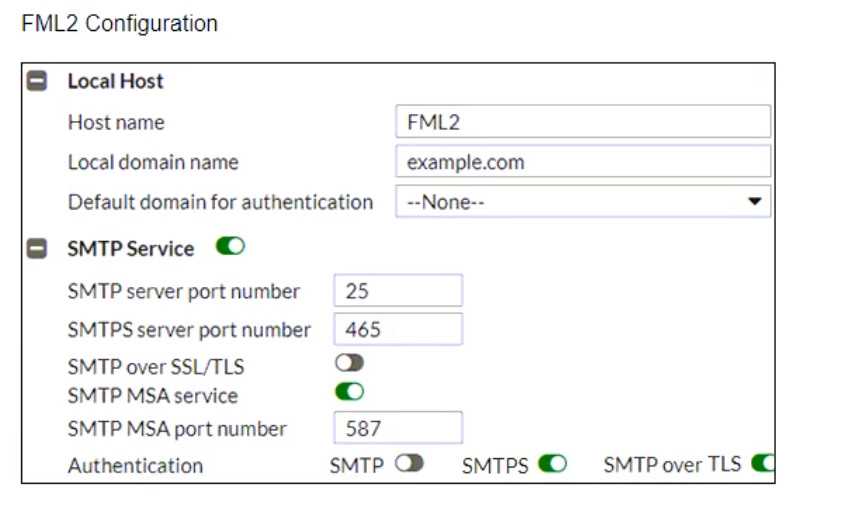Click the SMTP MSA port number field
The width and height of the screenshot is (858, 510).
click(x=397, y=428)
